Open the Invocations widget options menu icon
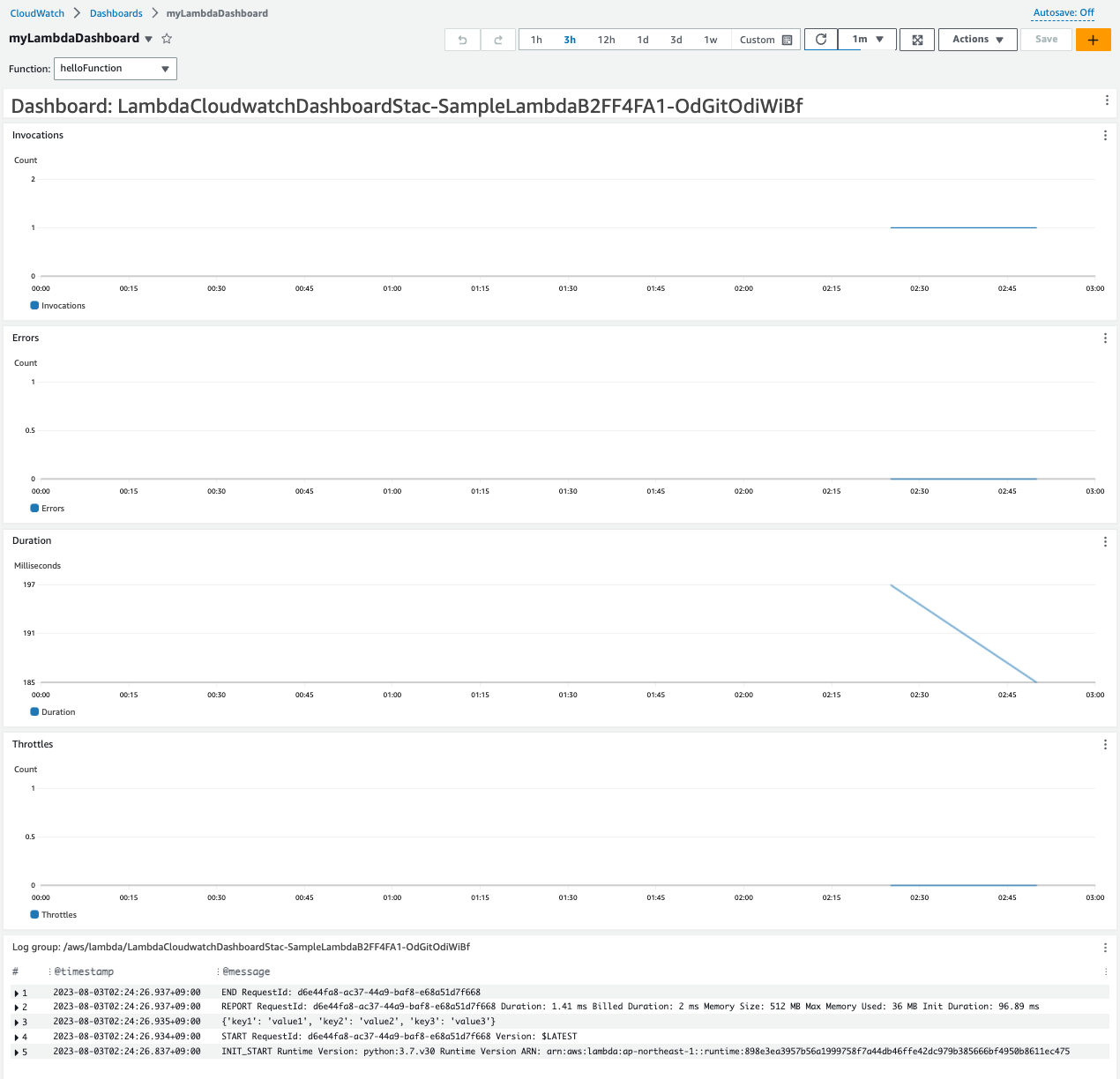Image resolution: width=1120 pixels, height=1079 pixels. point(1105,135)
